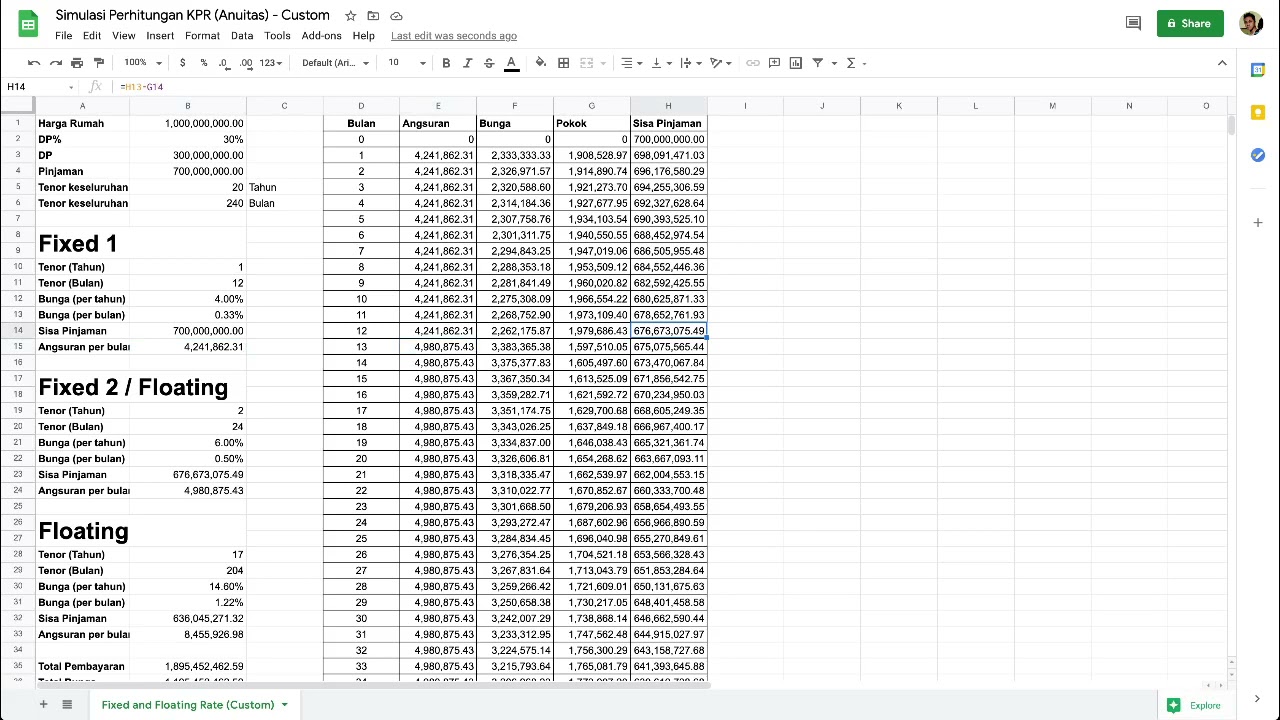View cloud save status icon
The image size is (1280, 720).
pyautogui.click(x=396, y=16)
